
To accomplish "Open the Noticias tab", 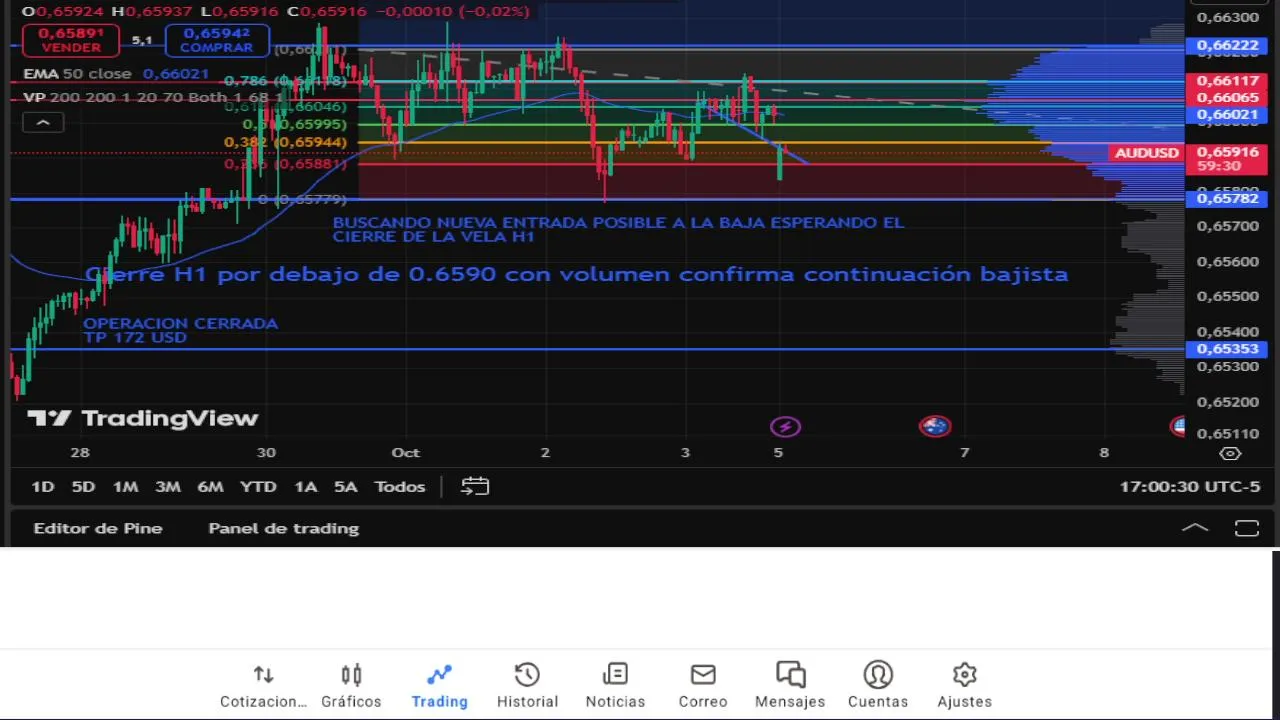I will coord(615,686).
